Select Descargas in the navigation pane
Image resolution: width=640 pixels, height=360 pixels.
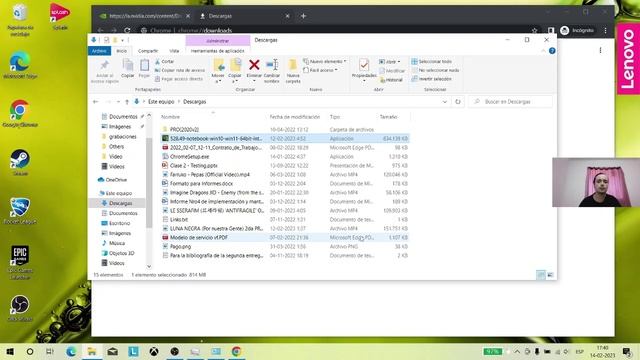coord(116,203)
